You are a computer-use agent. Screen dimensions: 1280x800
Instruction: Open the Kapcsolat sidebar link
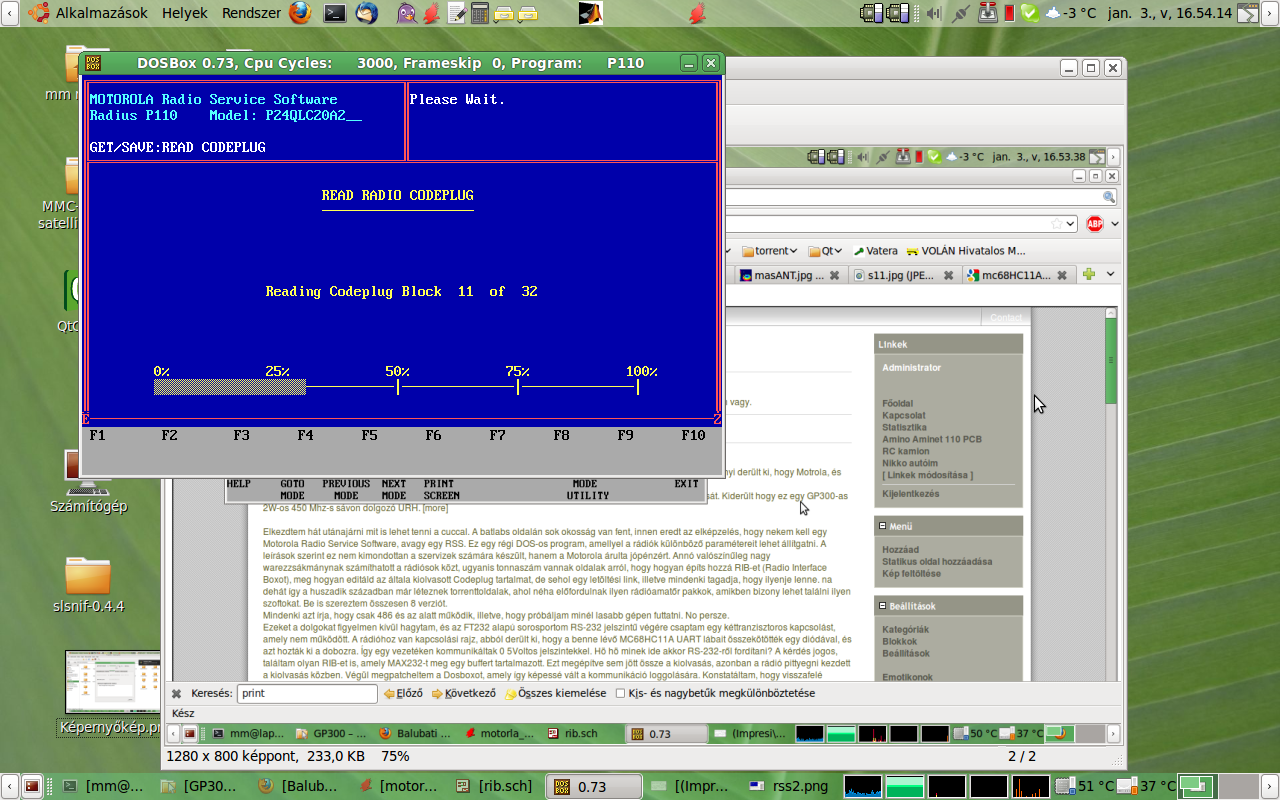click(x=904, y=415)
